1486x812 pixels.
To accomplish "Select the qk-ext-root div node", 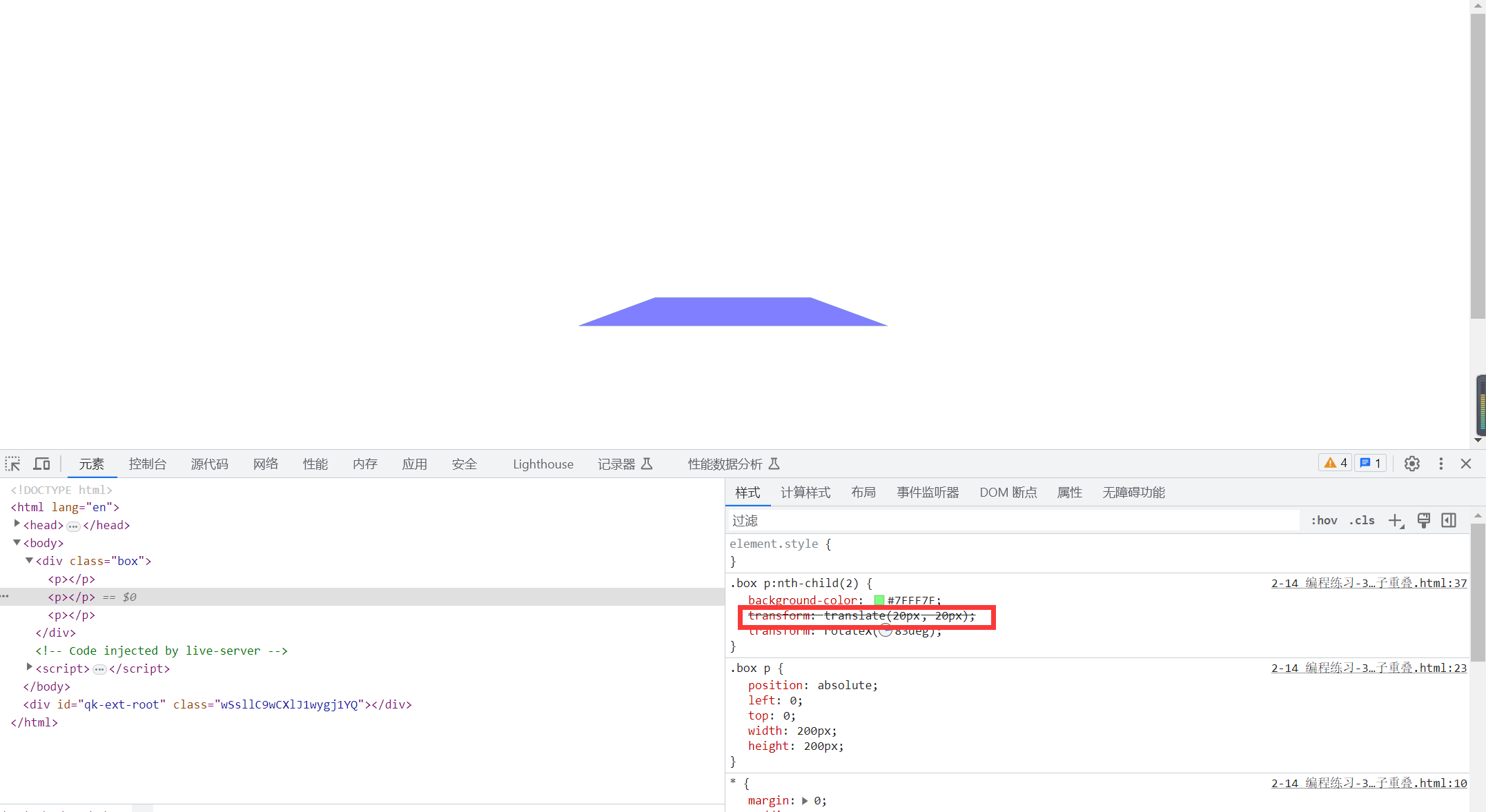I will click(217, 704).
